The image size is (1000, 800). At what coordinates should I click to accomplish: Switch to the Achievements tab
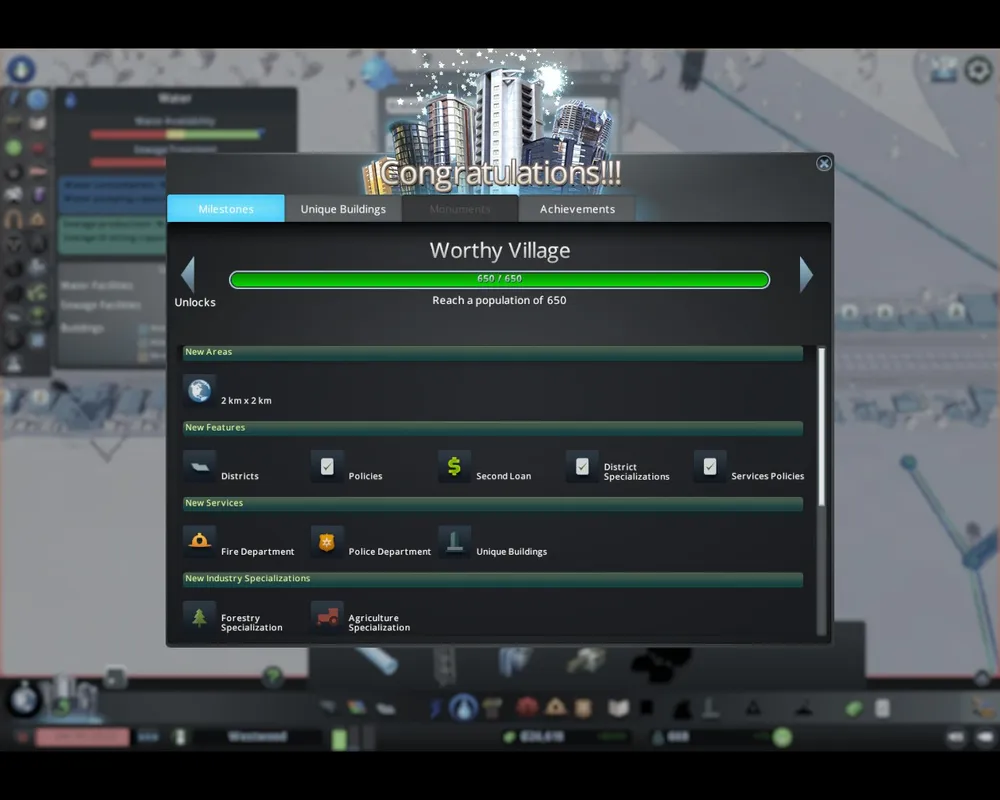click(577, 209)
